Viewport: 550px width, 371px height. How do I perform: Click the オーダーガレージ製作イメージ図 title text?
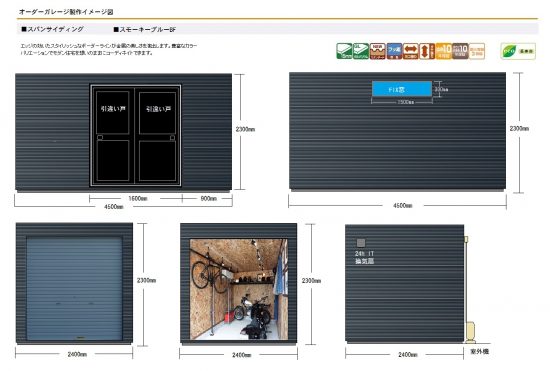[x=66, y=12]
